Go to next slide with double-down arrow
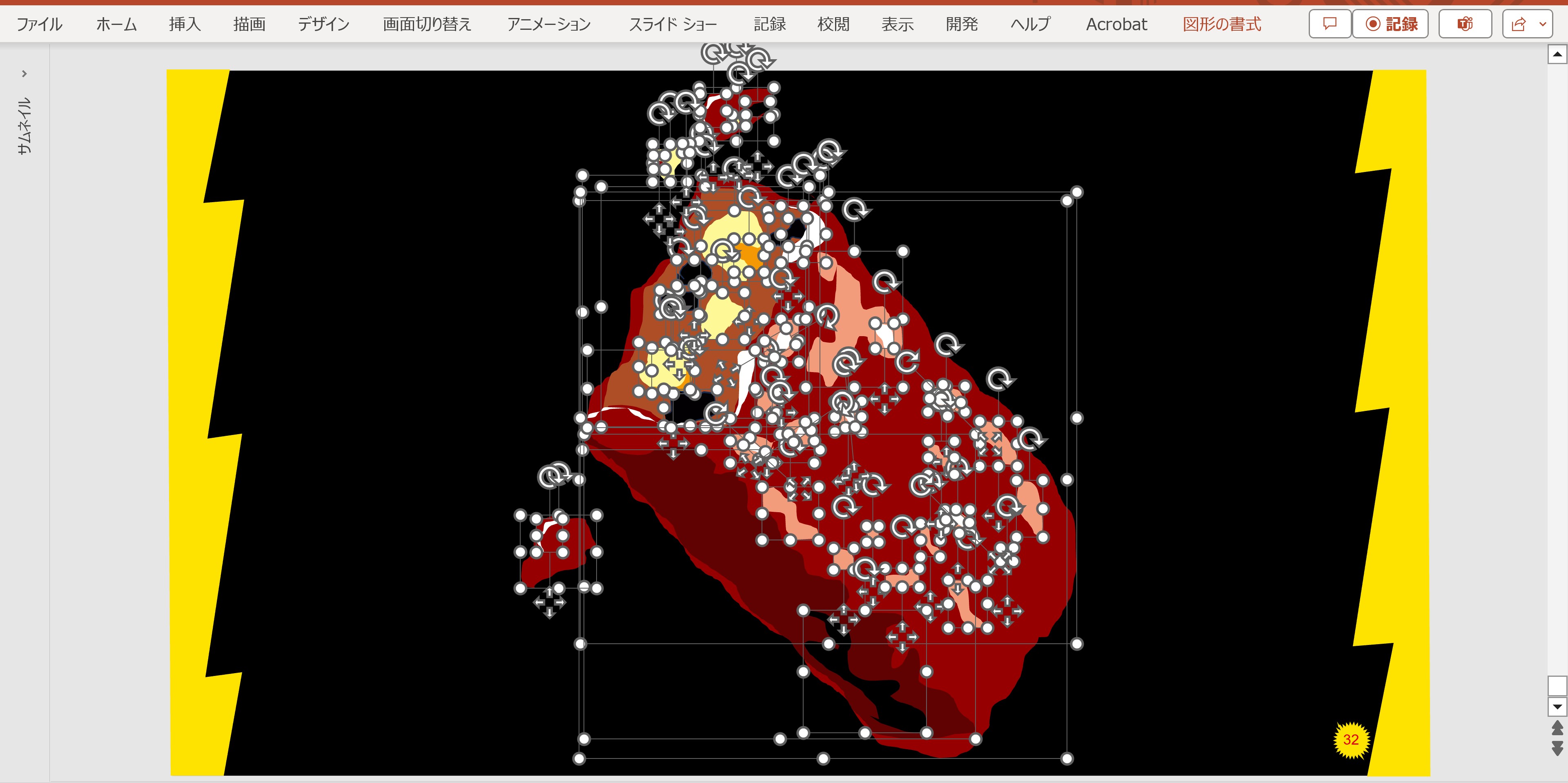This screenshot has height=783, width=1568. coord(1557,748)
